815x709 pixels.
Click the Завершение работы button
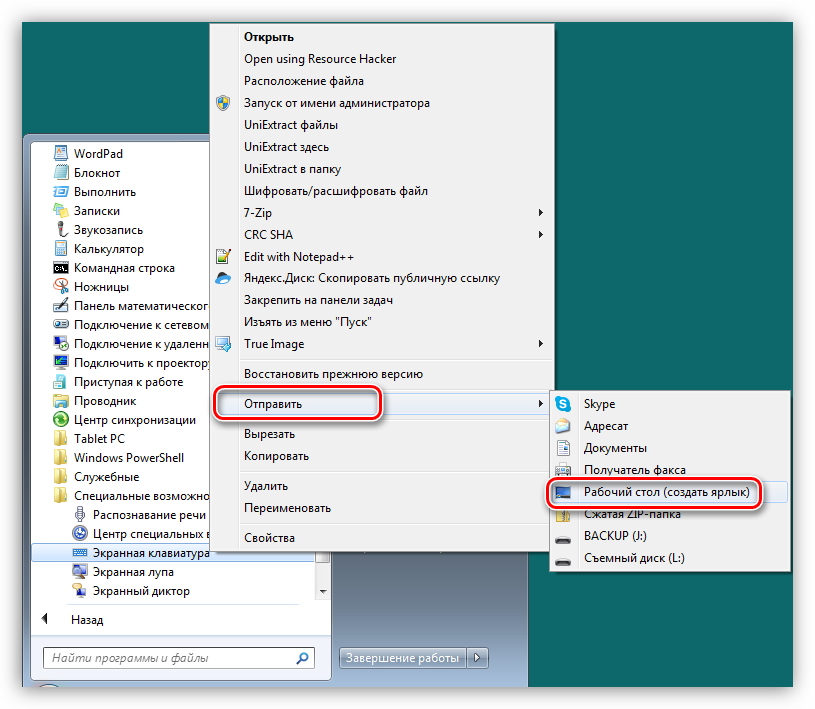click(x=402, y=658)
